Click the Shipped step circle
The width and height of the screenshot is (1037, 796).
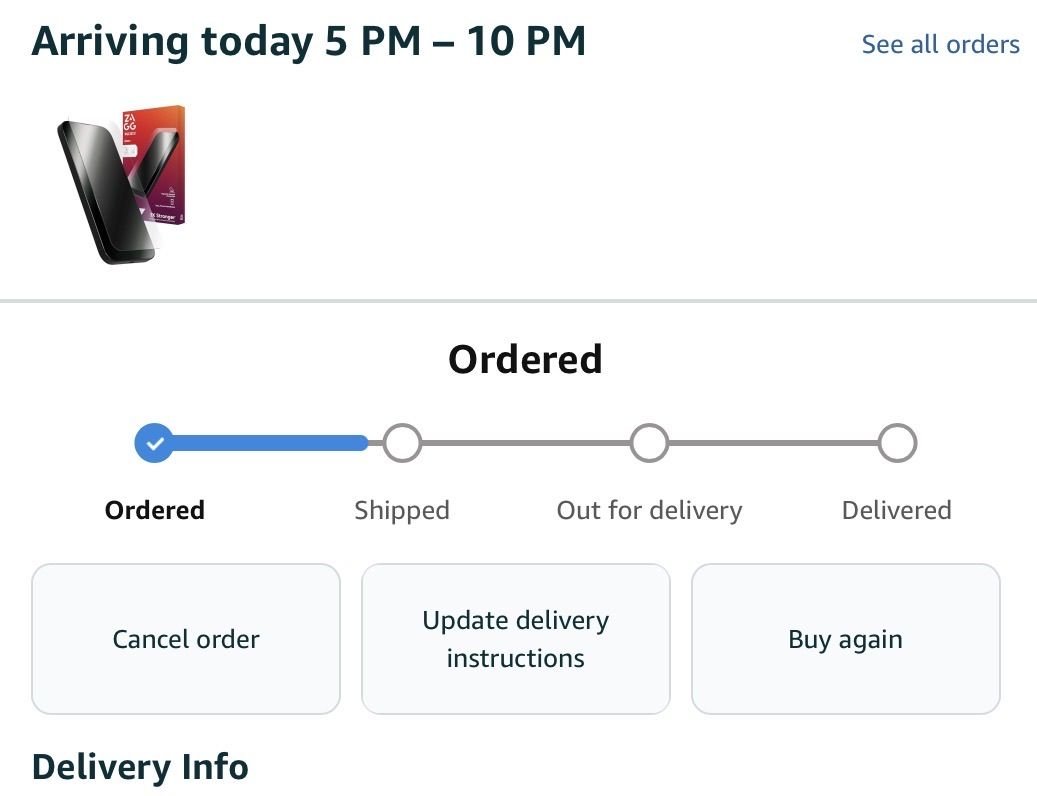[x=402, y=442]
